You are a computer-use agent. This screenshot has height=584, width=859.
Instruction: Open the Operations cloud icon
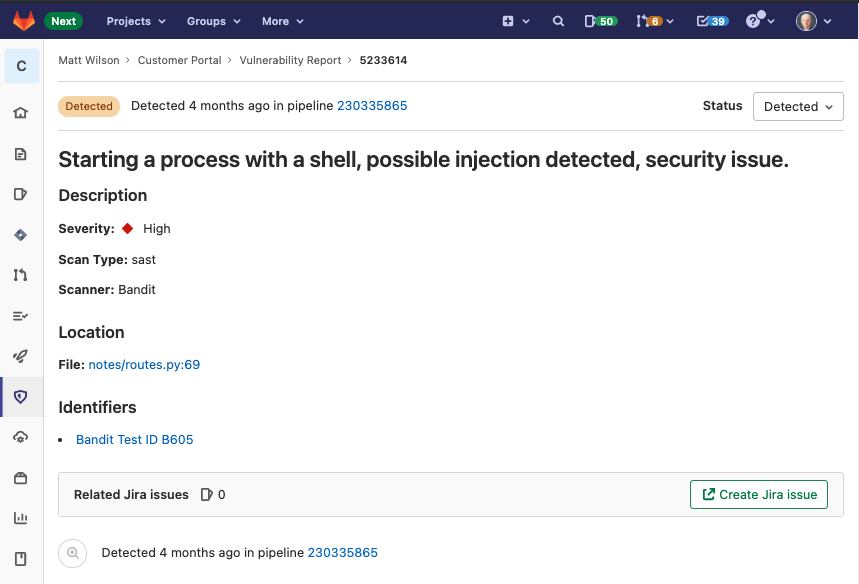point(21,437)
